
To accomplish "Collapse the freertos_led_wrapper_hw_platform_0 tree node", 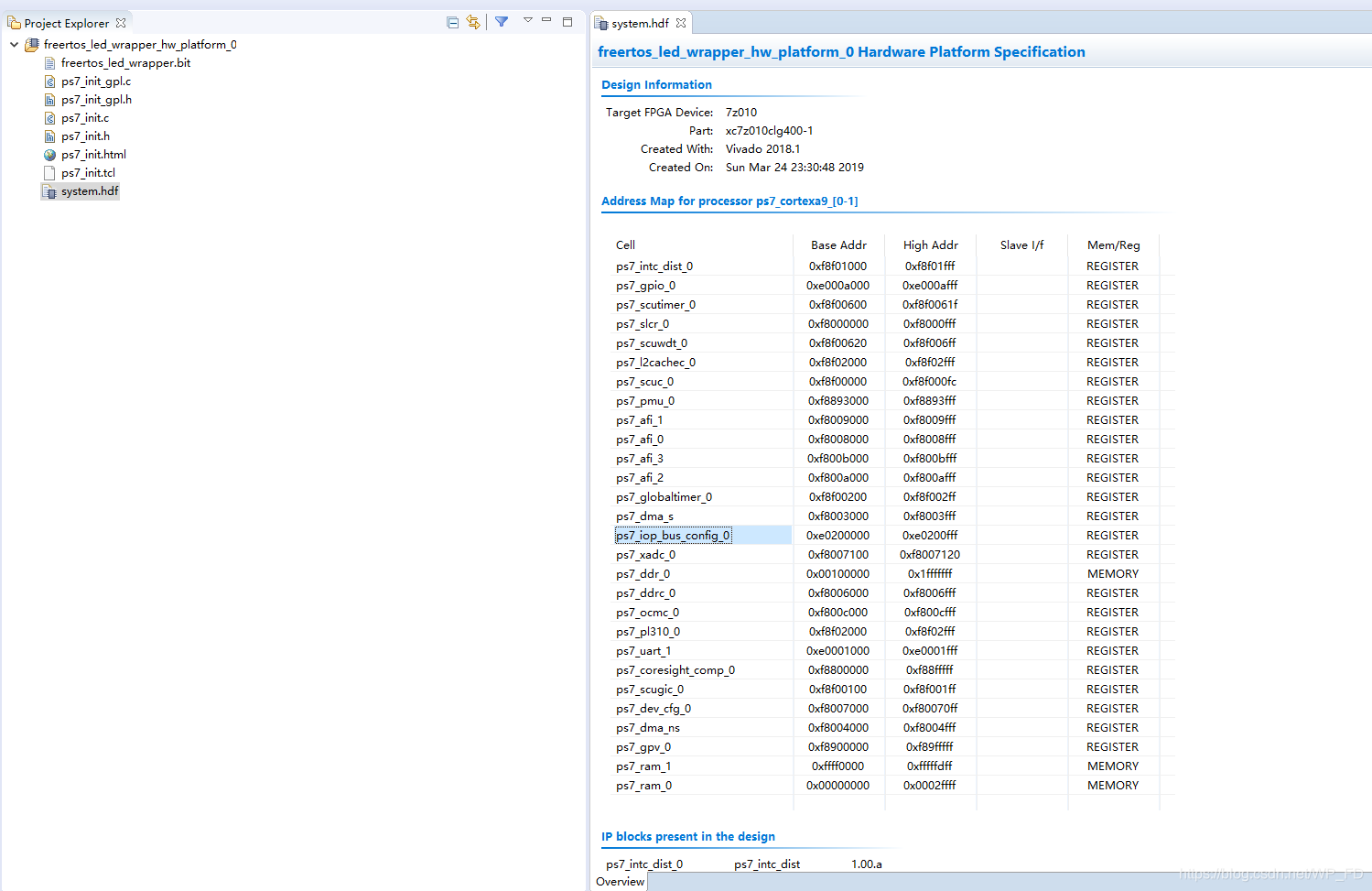I will click(14, 43).
